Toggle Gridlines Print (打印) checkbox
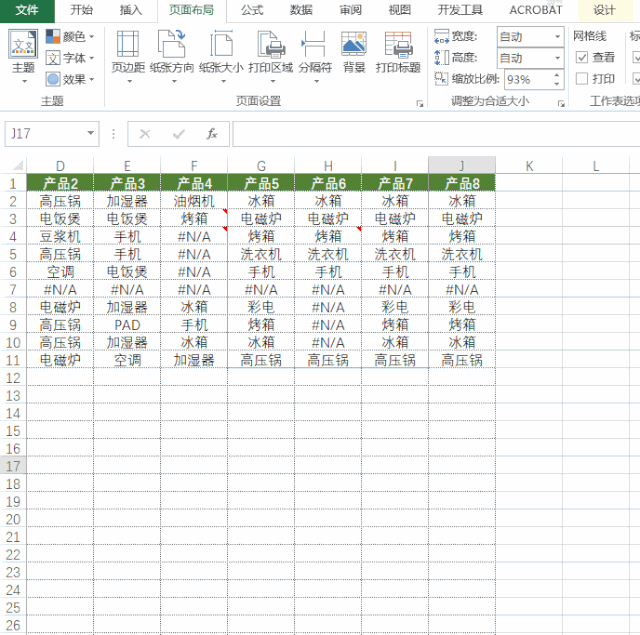The width and height of the screenshot is (640, 635). pyautogui.click(x=582, y=78)
